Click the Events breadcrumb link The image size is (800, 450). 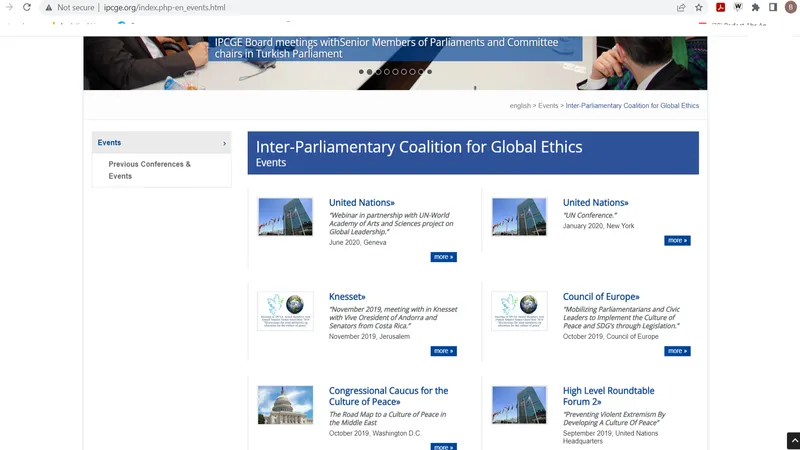click(x=548, y=106)
